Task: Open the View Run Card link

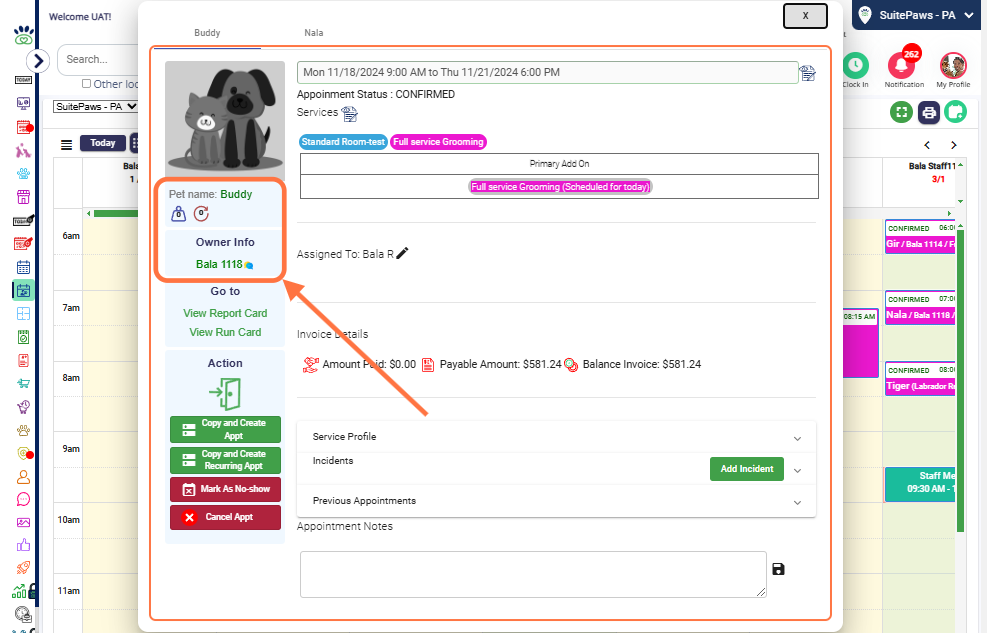Action: (225, 332)
